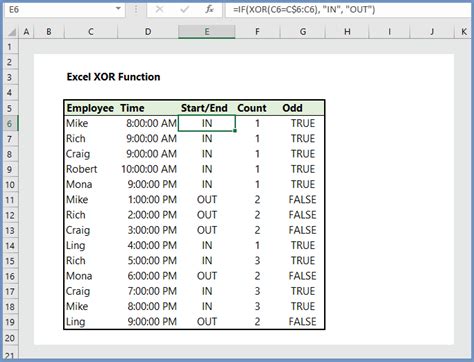The image size is (474, 362).
Task: Select OUT cell in row 16
Action: coord(207,276)
